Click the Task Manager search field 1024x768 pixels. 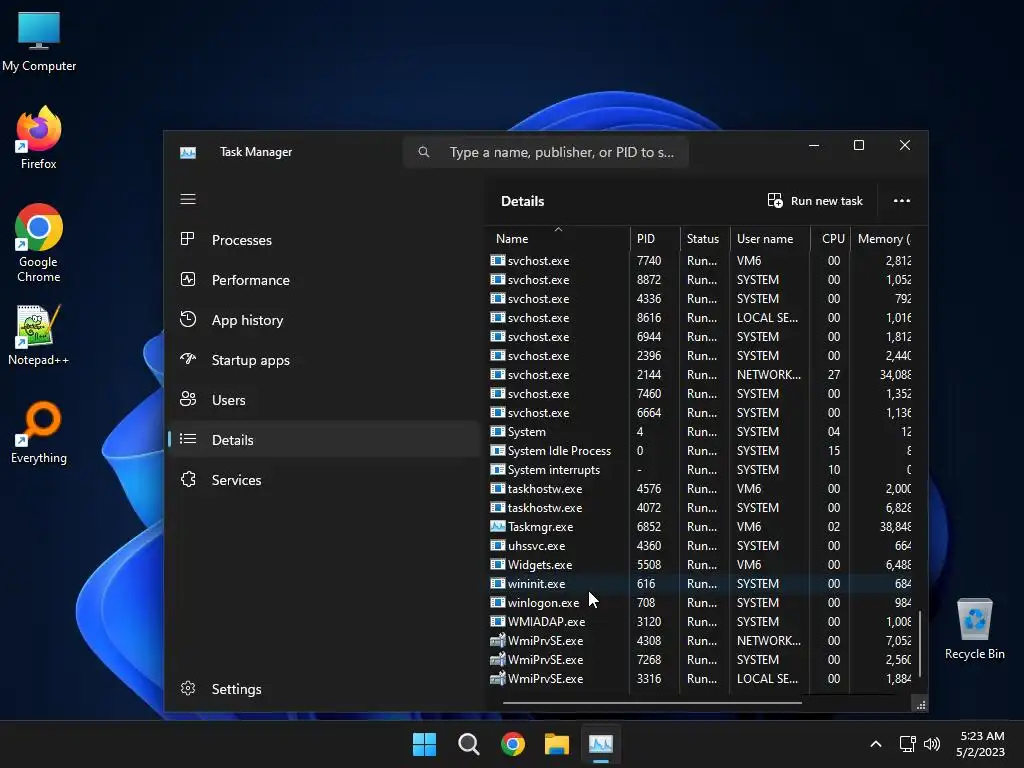pos(560,152)
